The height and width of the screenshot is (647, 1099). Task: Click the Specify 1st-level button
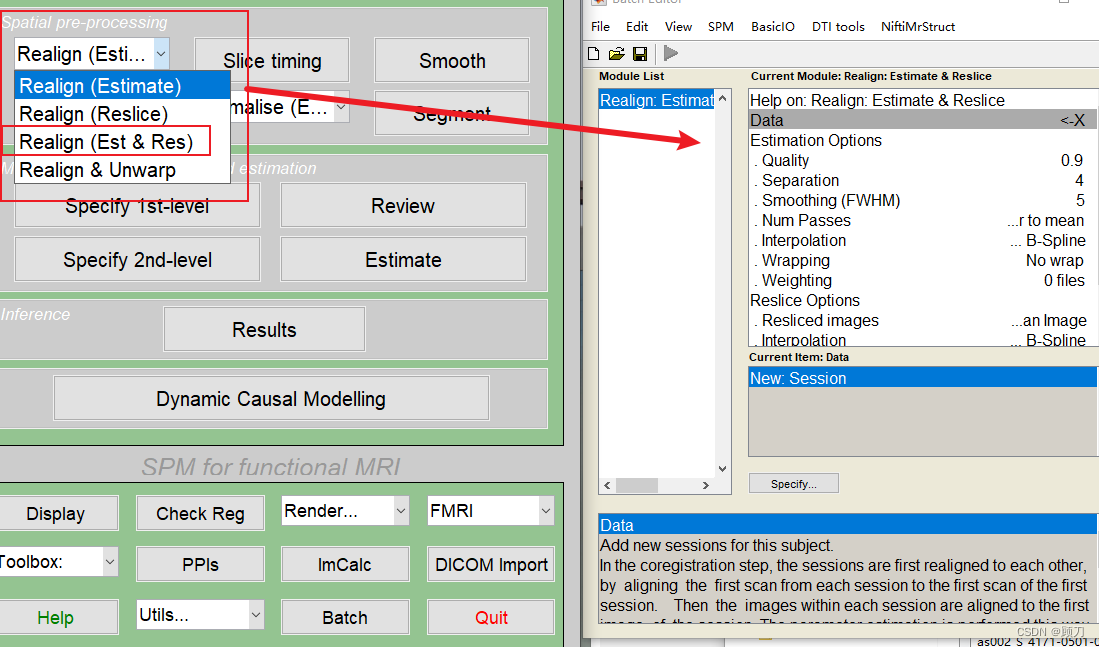click(x=137, y=205)
